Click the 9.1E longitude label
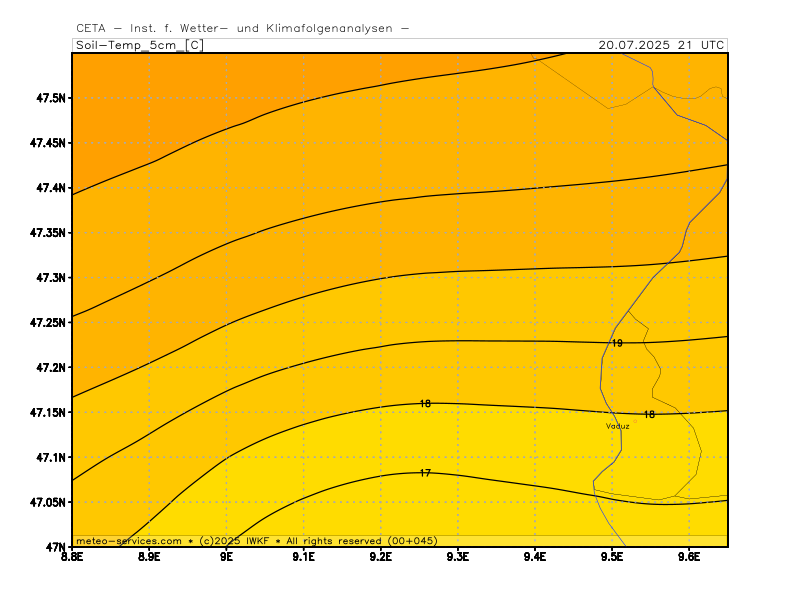800x600 pixels. point(304,557)
